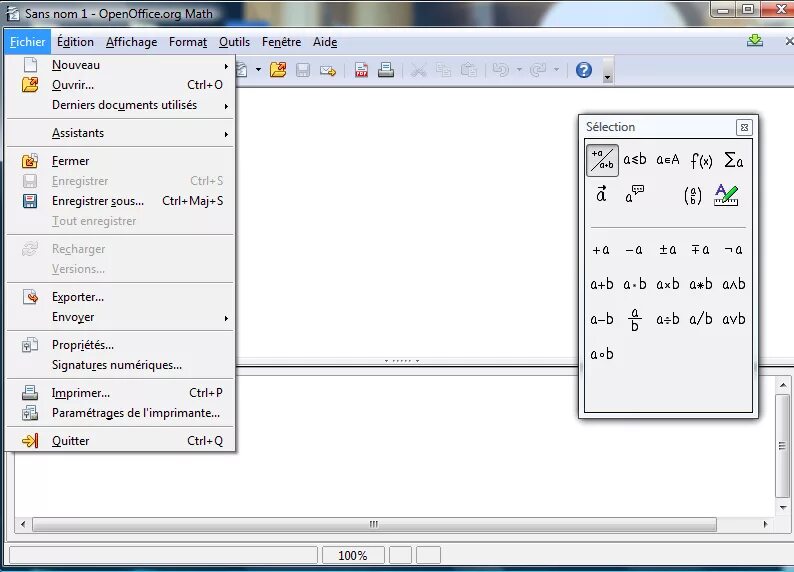Image resolution: width=794 pixels, height=572 pixels.
Task: Click the print toolbar icon
Action: (x=386, y=70)
